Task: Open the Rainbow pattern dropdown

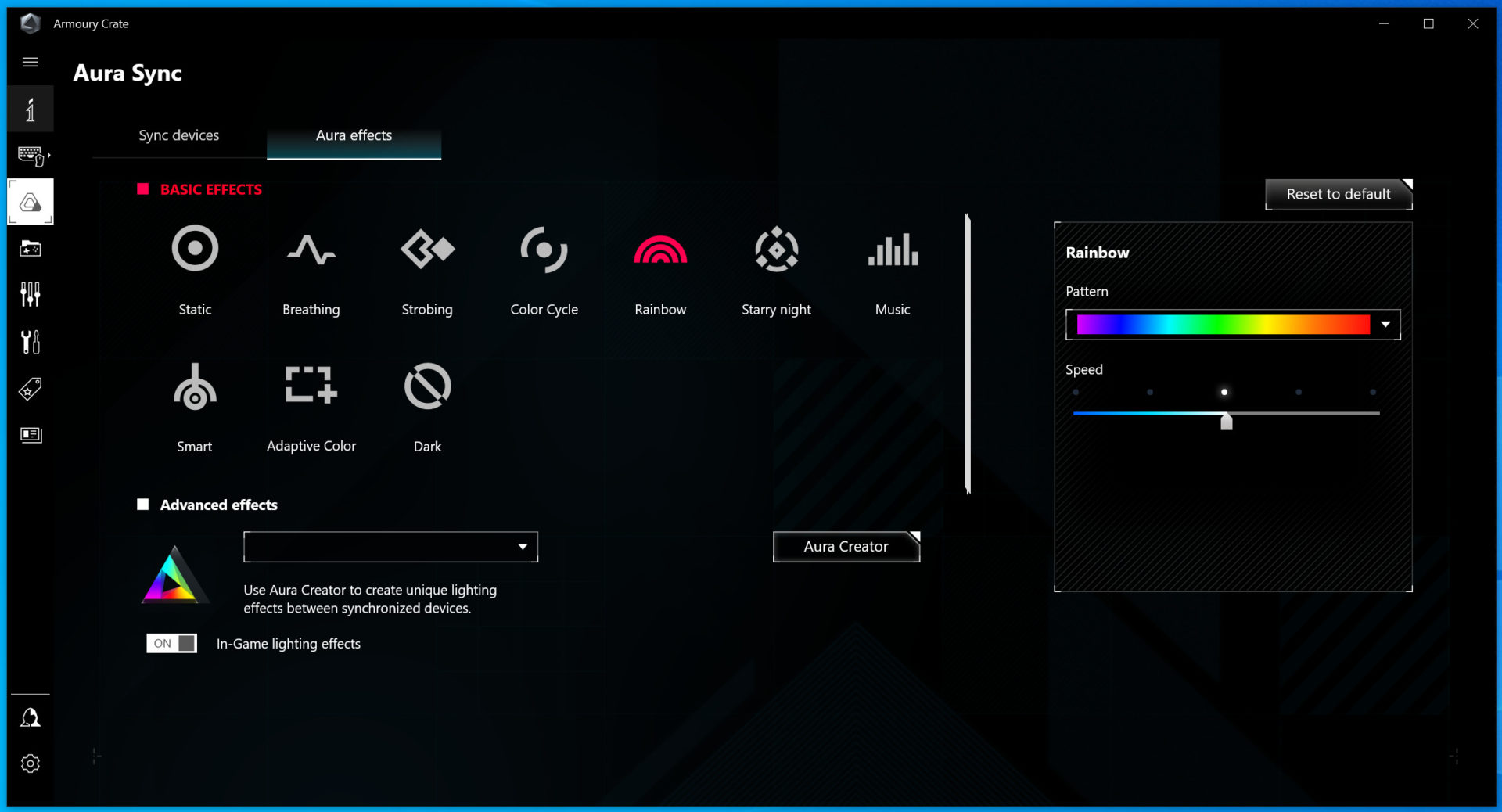Action: click(1385, 325)
